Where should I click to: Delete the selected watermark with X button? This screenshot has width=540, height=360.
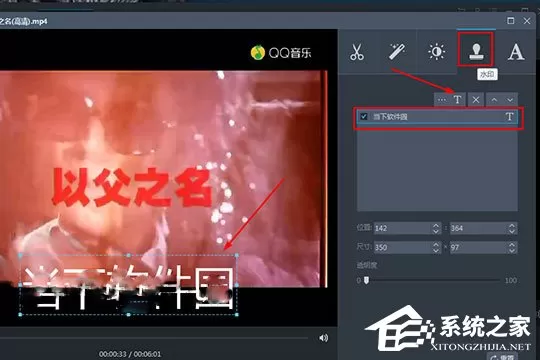(x=476, y=100)
